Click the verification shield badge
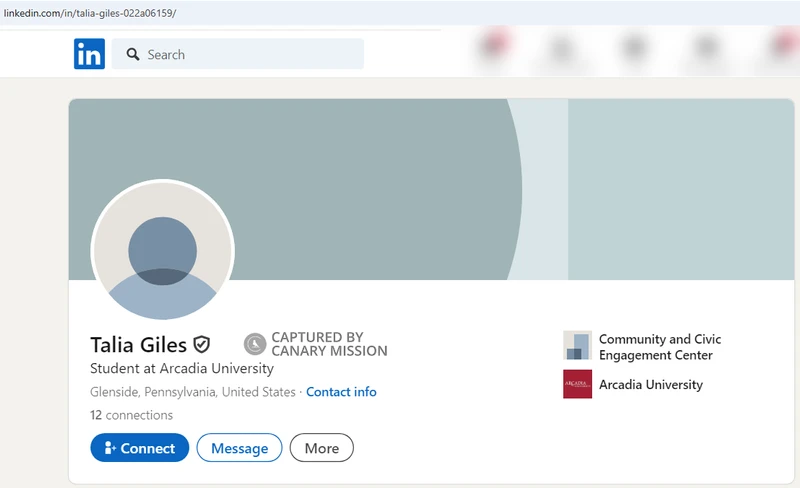 point(202,345)
